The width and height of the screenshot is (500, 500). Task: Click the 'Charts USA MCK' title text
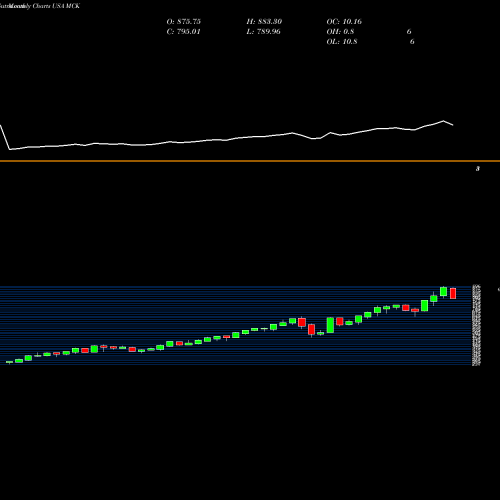tap(56, 6)
